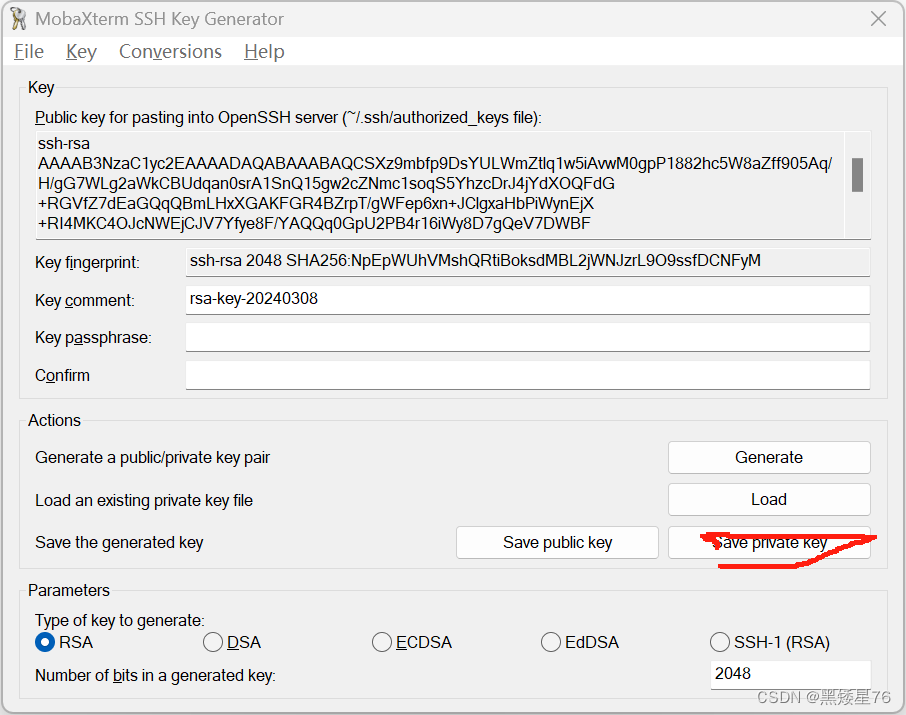The image size is (906, 715).
Task: Close the SSH Key Generator window
Action: click(878, 19)
